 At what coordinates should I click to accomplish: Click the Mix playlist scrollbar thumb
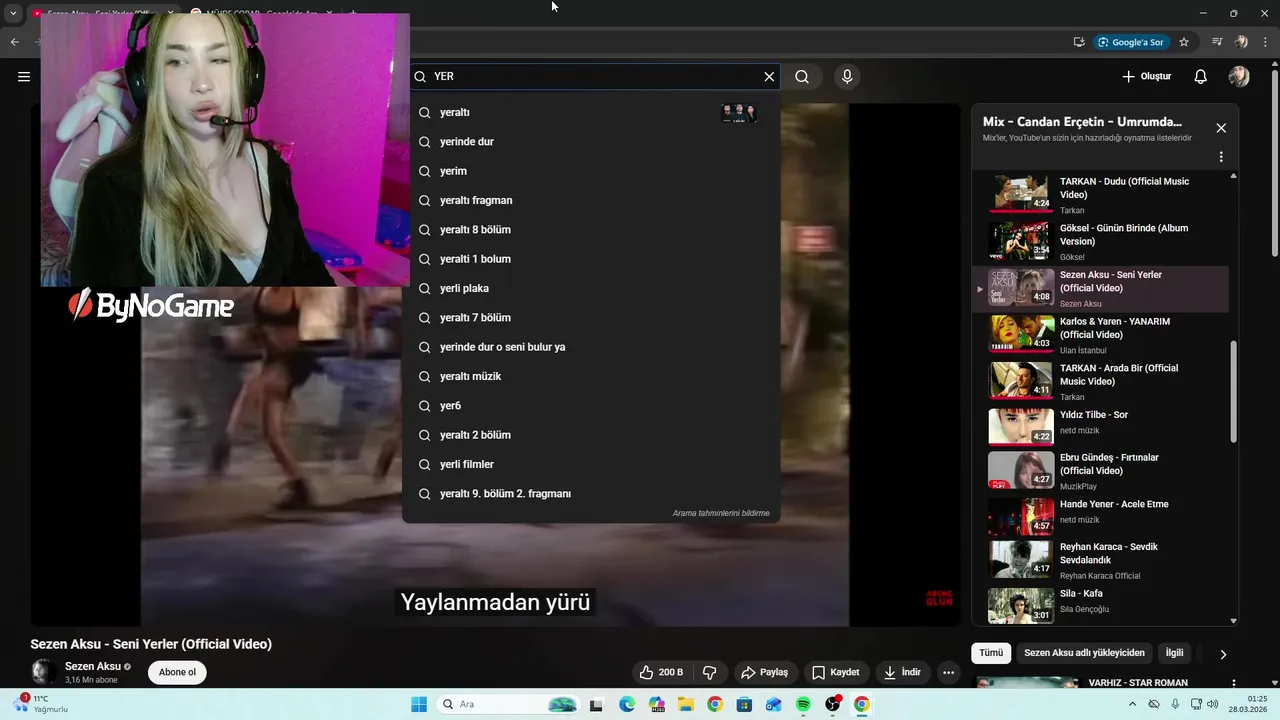1233,390
